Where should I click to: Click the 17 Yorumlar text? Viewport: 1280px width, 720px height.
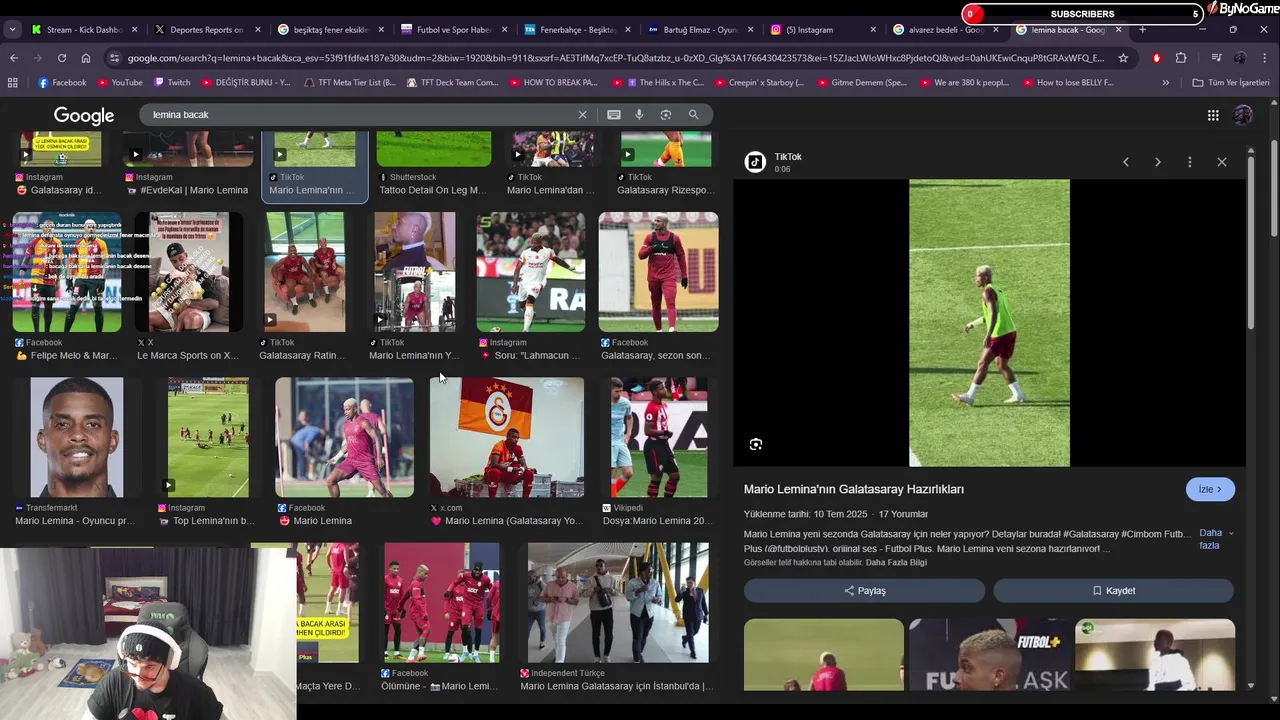tap(903, 514)
